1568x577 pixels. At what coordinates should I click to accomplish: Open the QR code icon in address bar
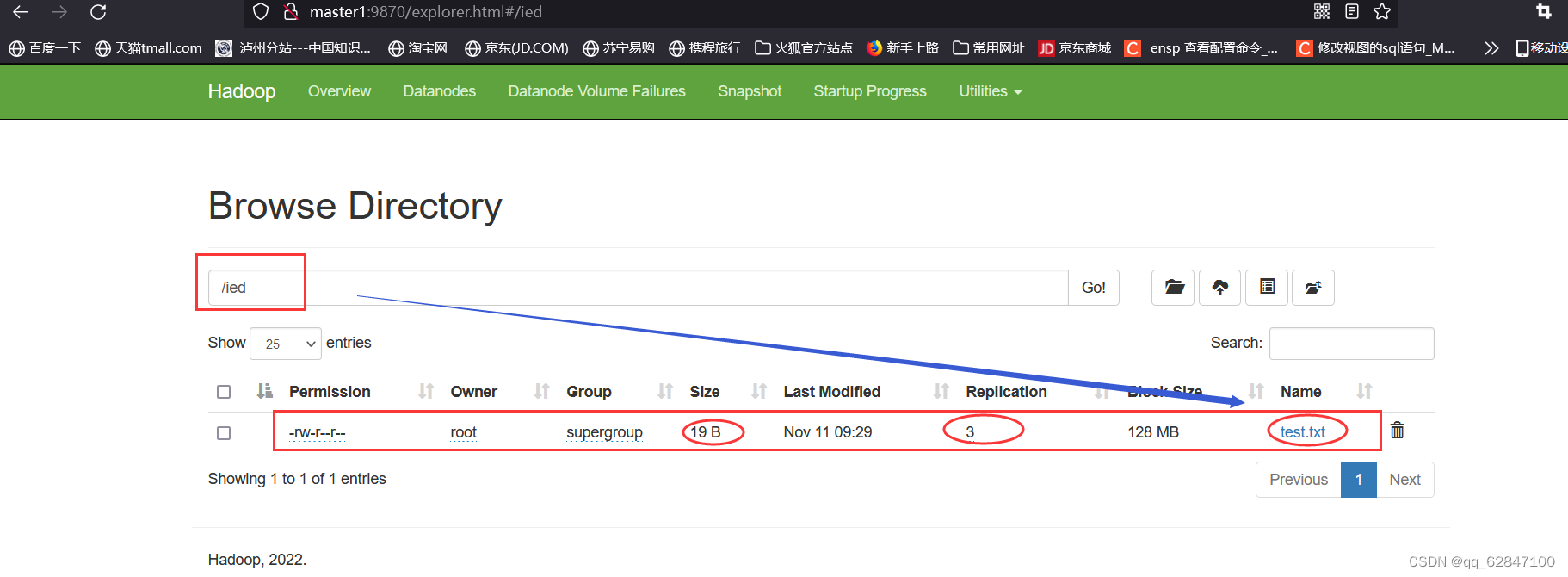(1322, 11)
